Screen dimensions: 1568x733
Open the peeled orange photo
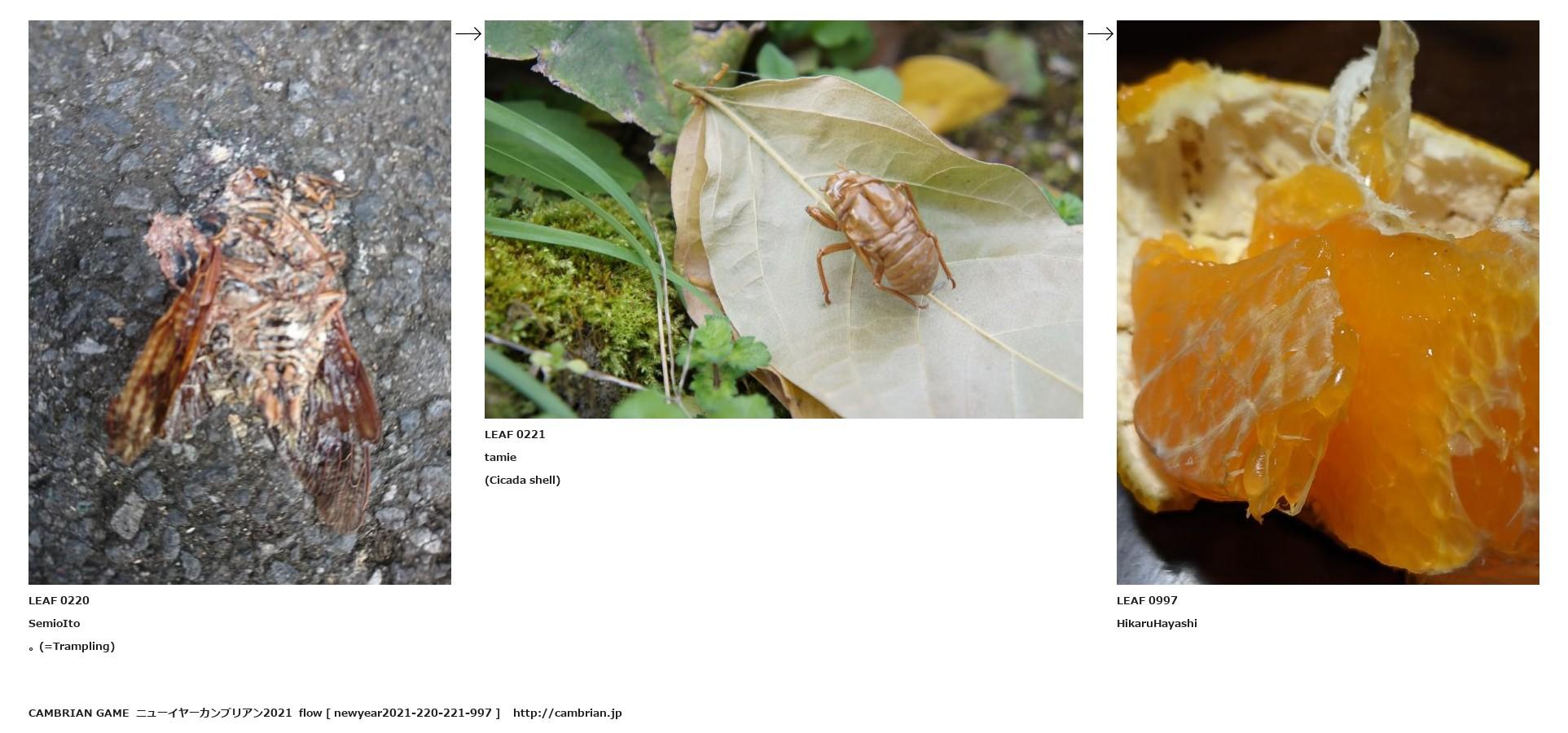tap(1328, 302)
